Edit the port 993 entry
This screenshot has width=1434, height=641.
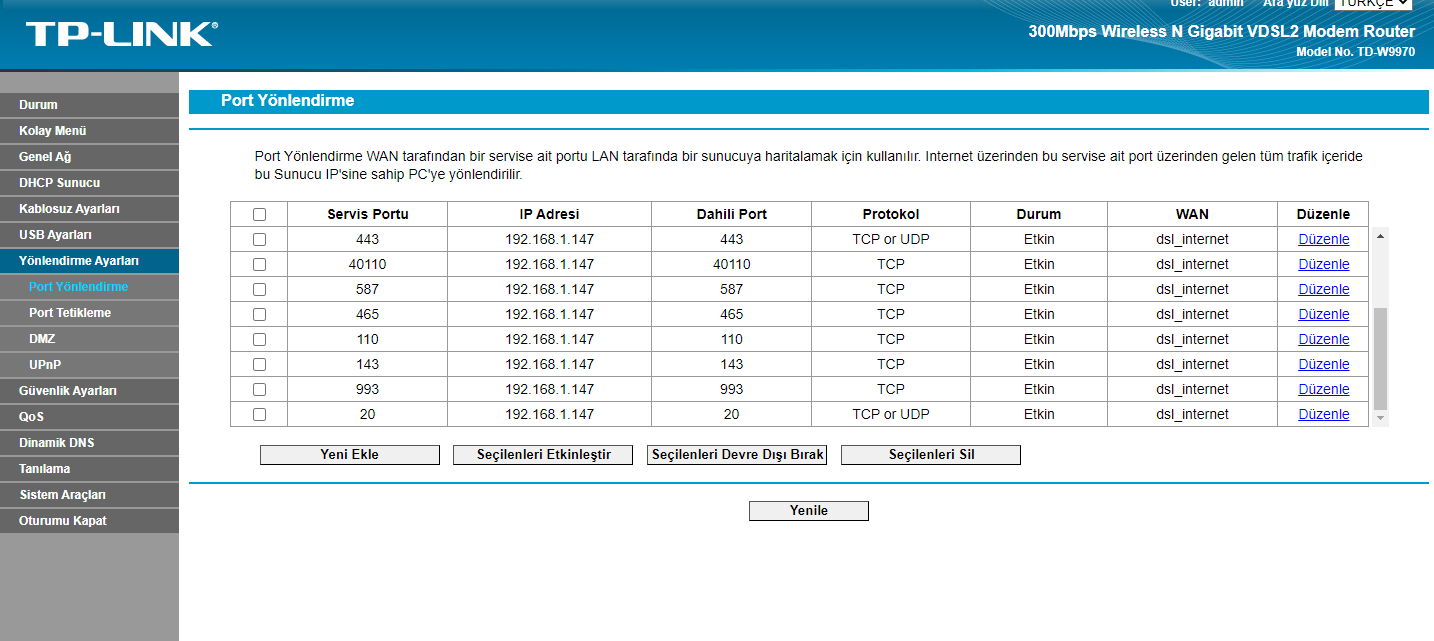tap(1323, 389)
